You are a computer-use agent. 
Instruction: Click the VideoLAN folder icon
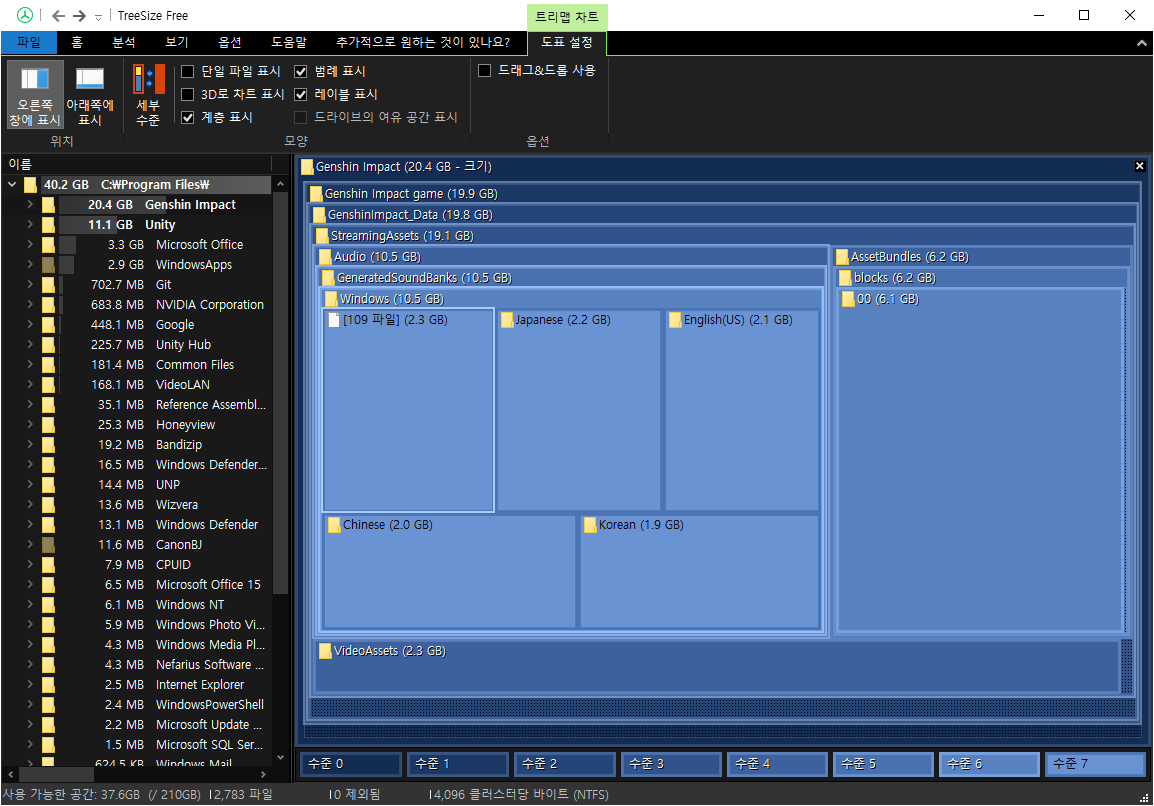49,384
